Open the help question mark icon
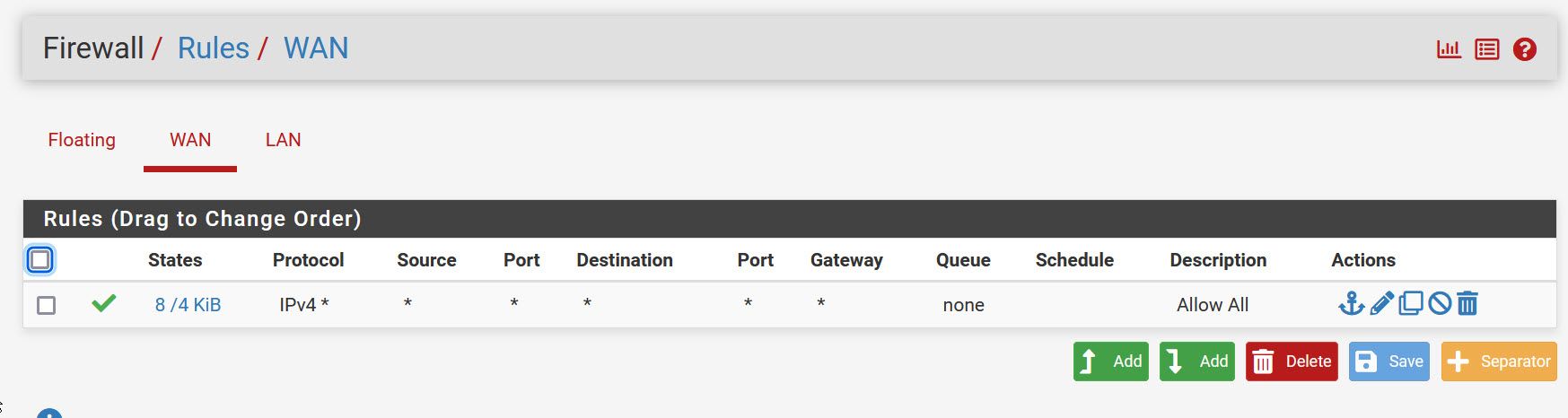 point(1525,49)
